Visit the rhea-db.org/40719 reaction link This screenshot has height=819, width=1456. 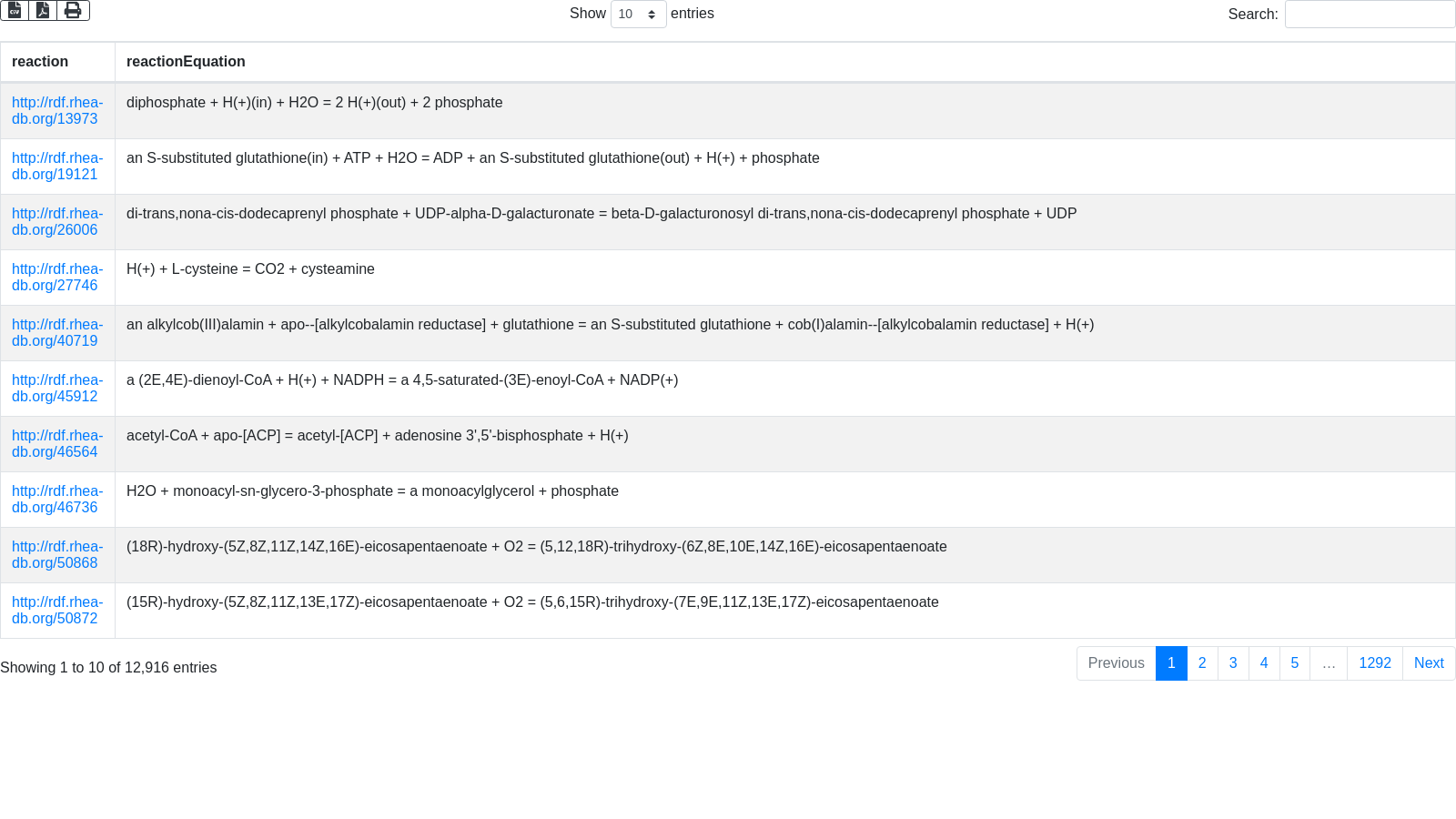click(56, 333)
